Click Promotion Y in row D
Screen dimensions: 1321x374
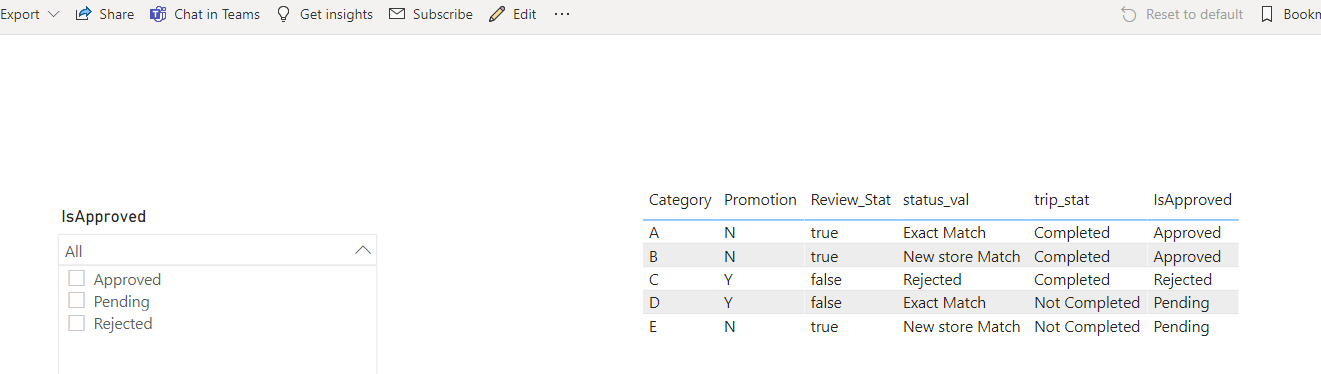728,302
